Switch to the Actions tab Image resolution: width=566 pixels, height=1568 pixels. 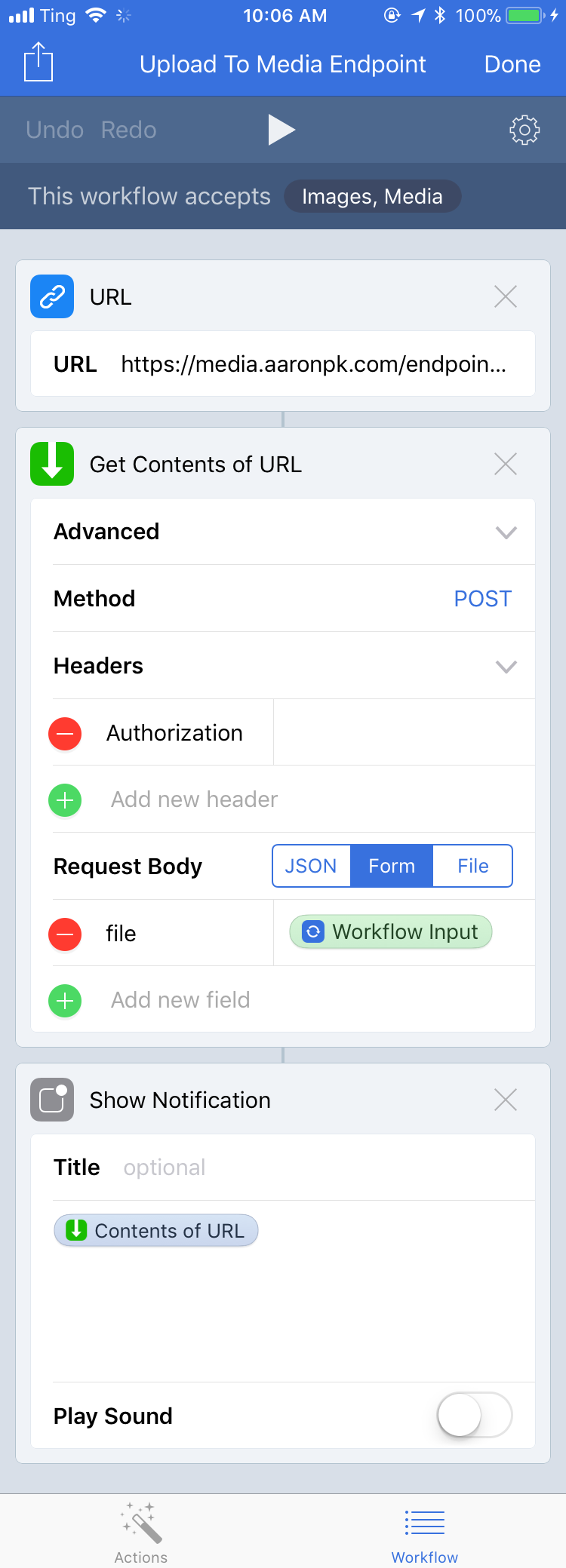pyautogui.click(x=141, y=1533)
